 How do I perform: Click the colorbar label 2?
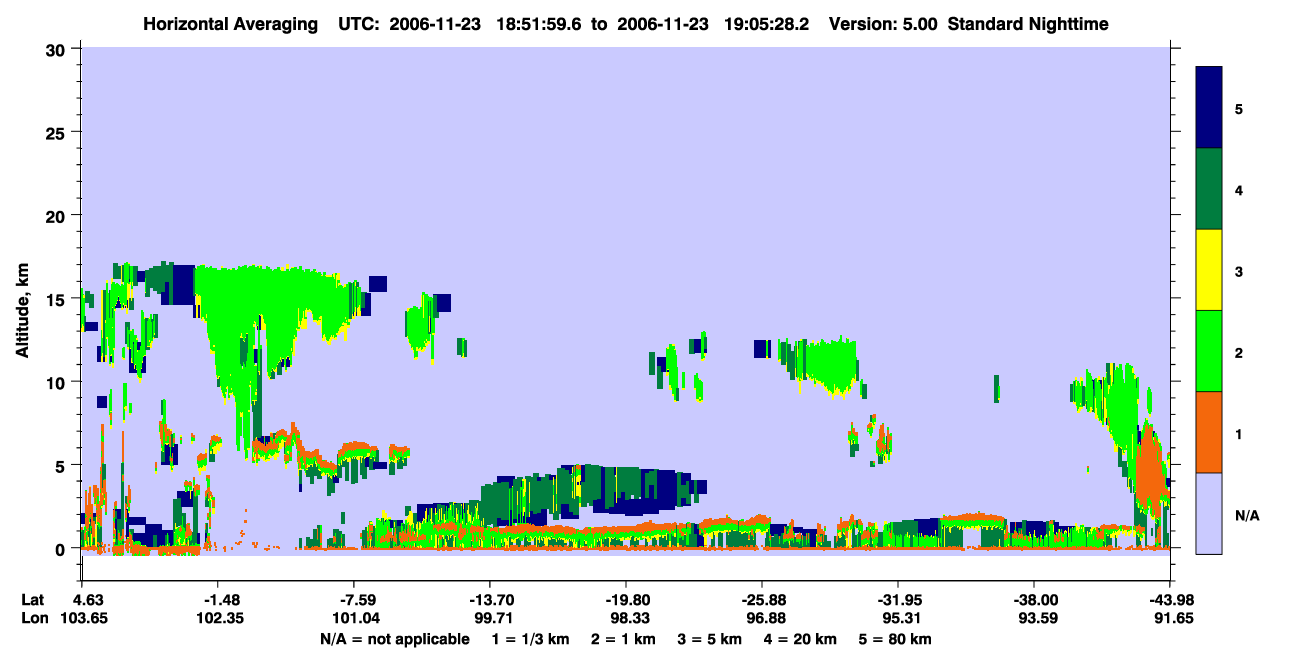1239,353
